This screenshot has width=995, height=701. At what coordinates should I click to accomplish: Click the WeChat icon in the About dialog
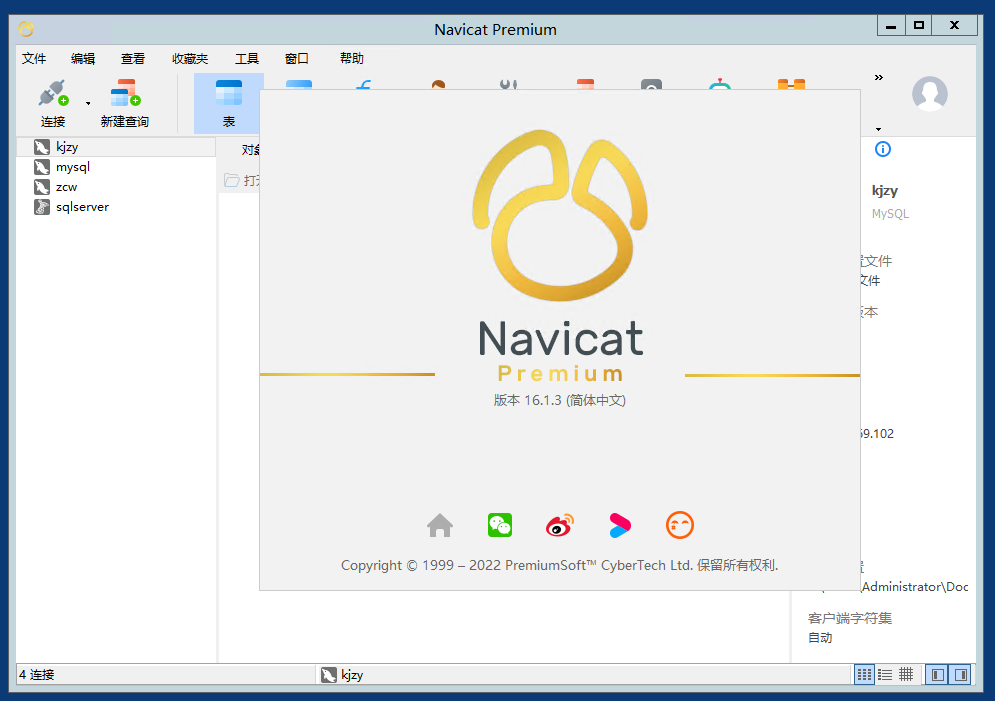point(500,525)
